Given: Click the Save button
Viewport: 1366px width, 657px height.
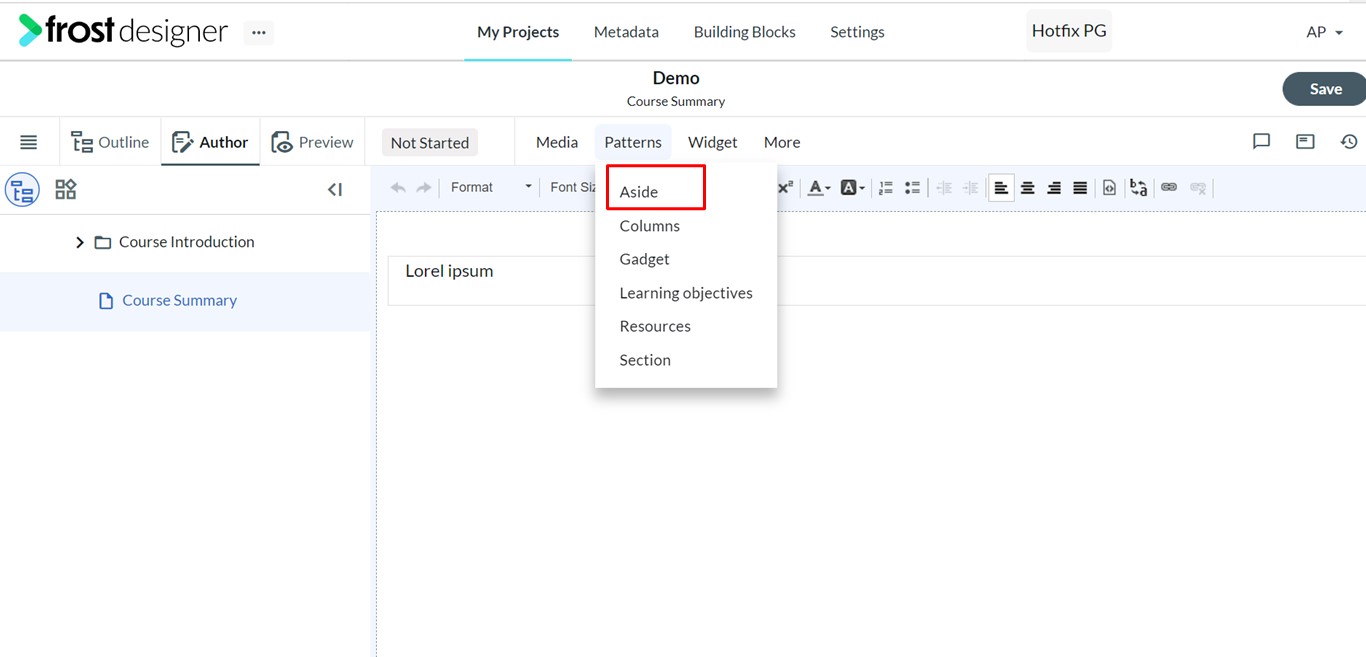Looking at the screenshot, I should coord(1325,89).
